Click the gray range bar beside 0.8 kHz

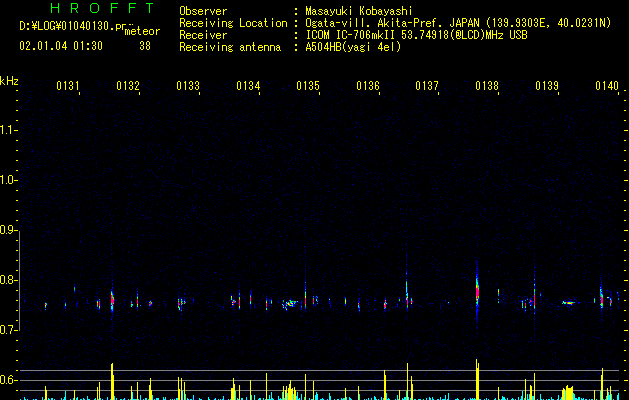pyautogui.click(x=19, y=280)
